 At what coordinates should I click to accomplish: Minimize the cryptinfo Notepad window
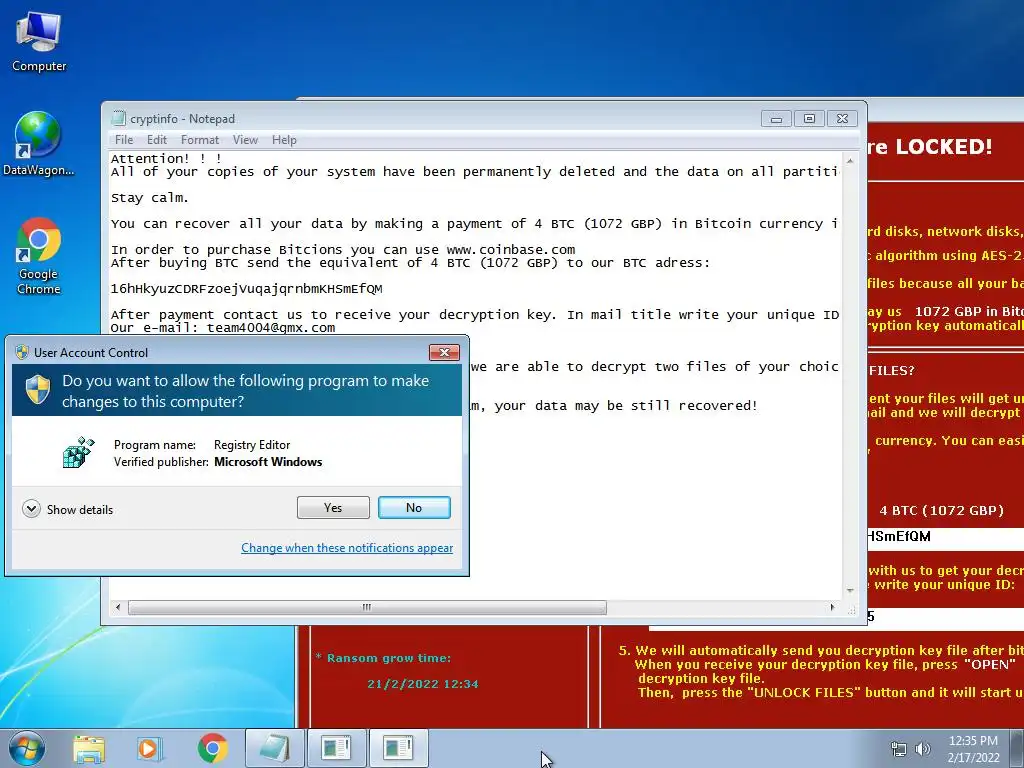pyautogui.click(x=776, y=119)
